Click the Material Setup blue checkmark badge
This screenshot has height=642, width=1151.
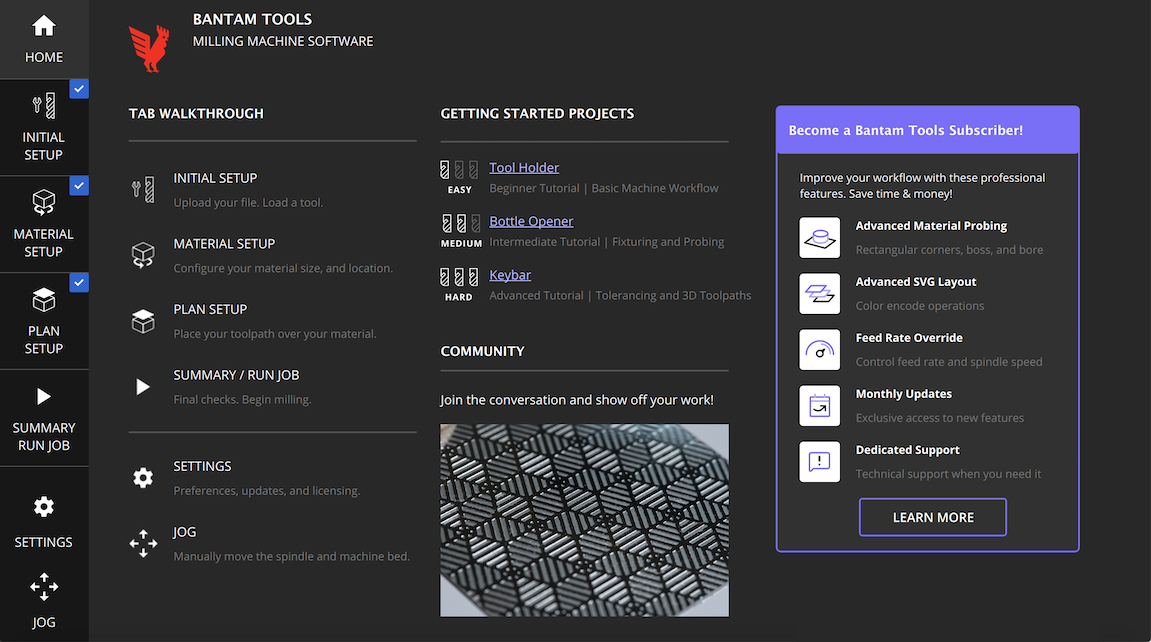click(x=79, y=186)
